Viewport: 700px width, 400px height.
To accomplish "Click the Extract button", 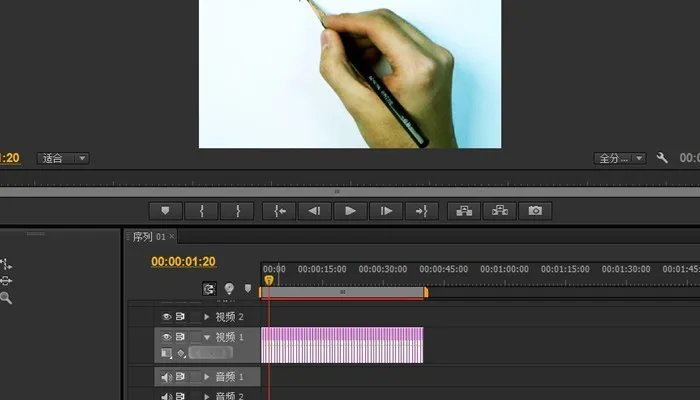I will [x=499, y=211].
